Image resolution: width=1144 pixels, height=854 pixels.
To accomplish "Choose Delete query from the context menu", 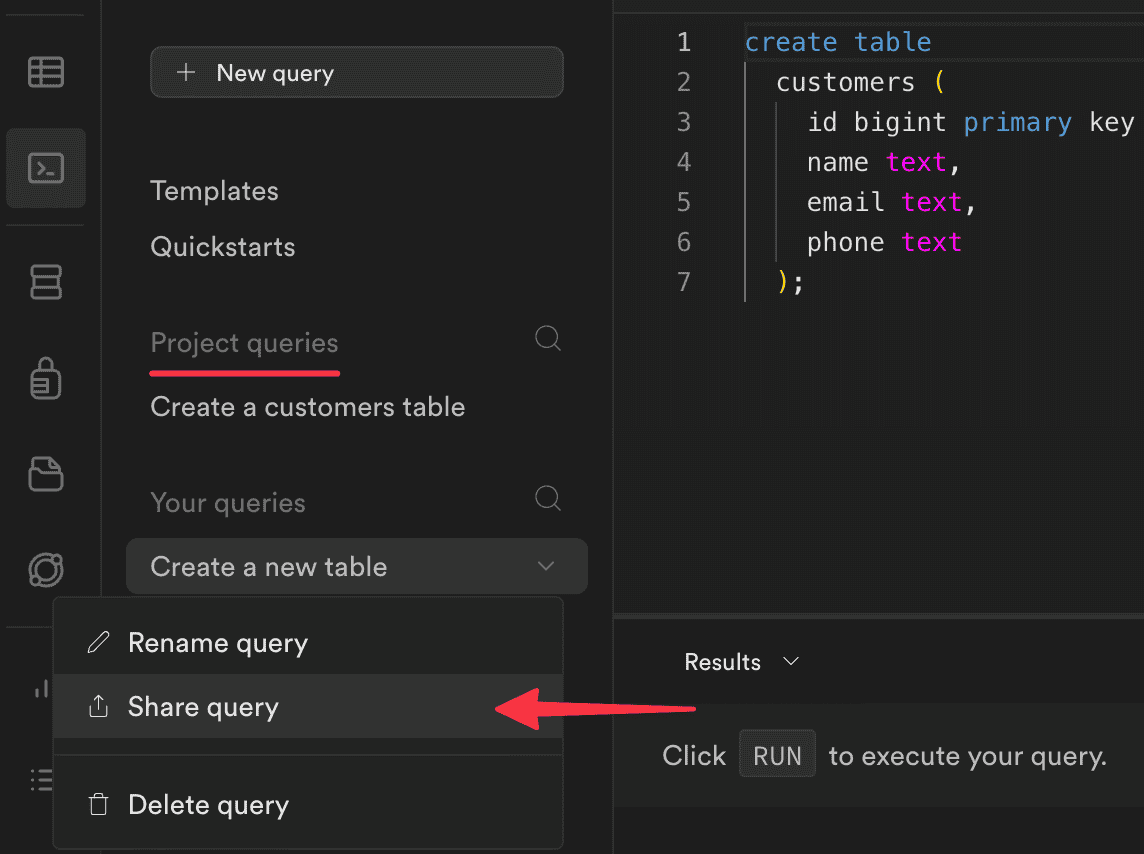I will pyautogui.click(x=208, y=804).
